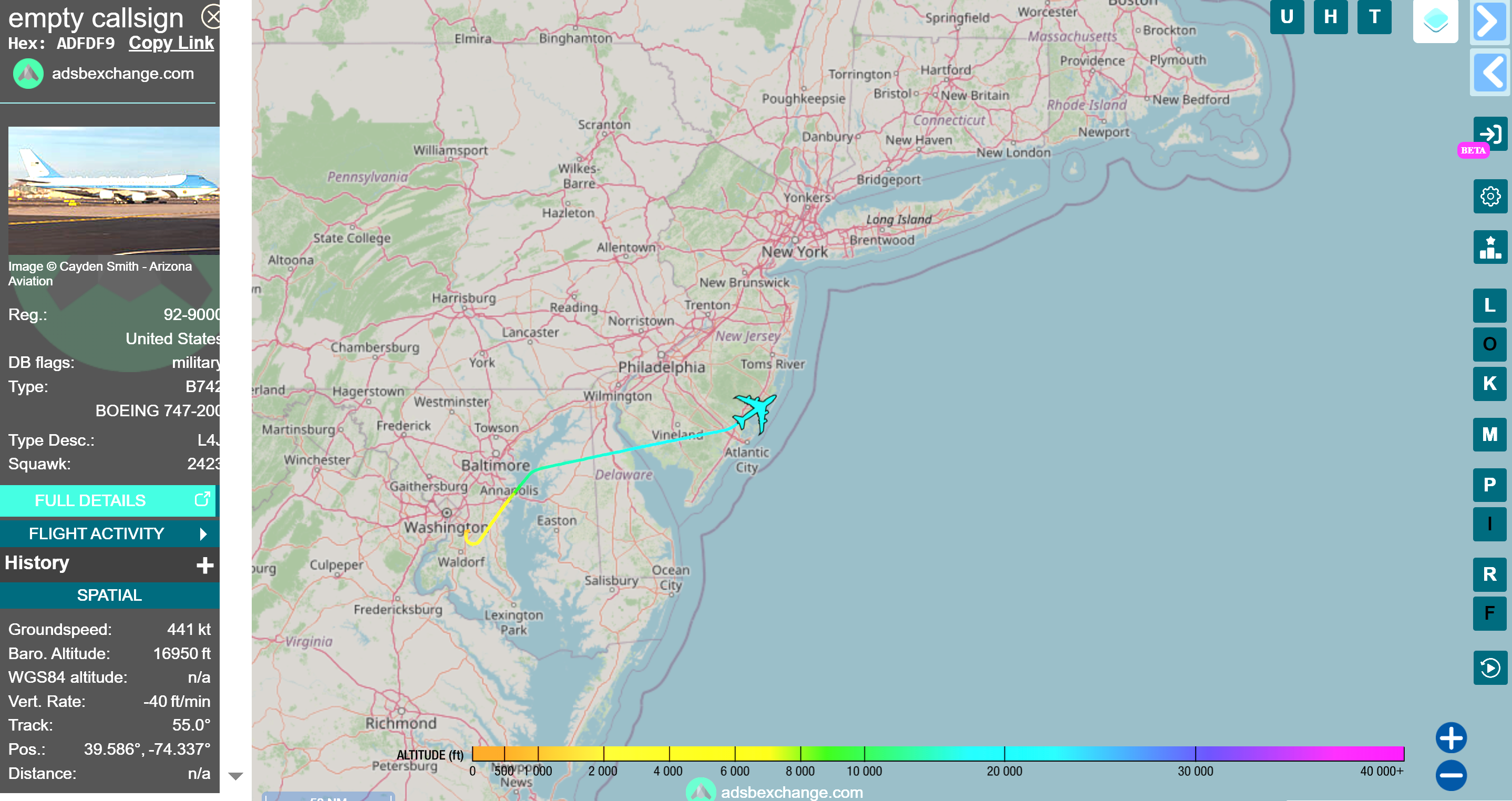The height and width of the screenshot is (801, 1512).
Task: Click the map layers icon
Action: 1435,21
